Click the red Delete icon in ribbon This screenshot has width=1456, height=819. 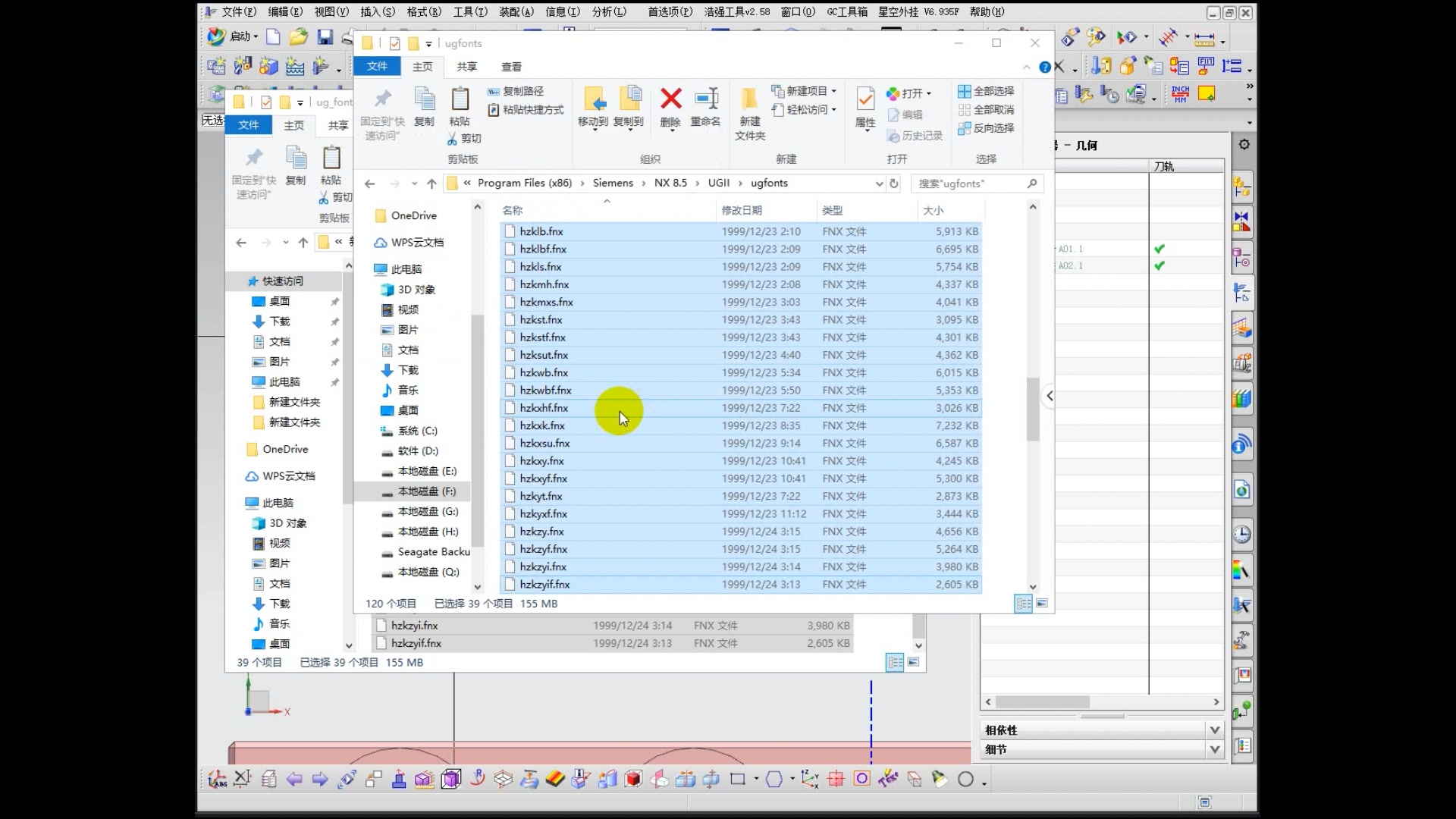click(670, 99)
